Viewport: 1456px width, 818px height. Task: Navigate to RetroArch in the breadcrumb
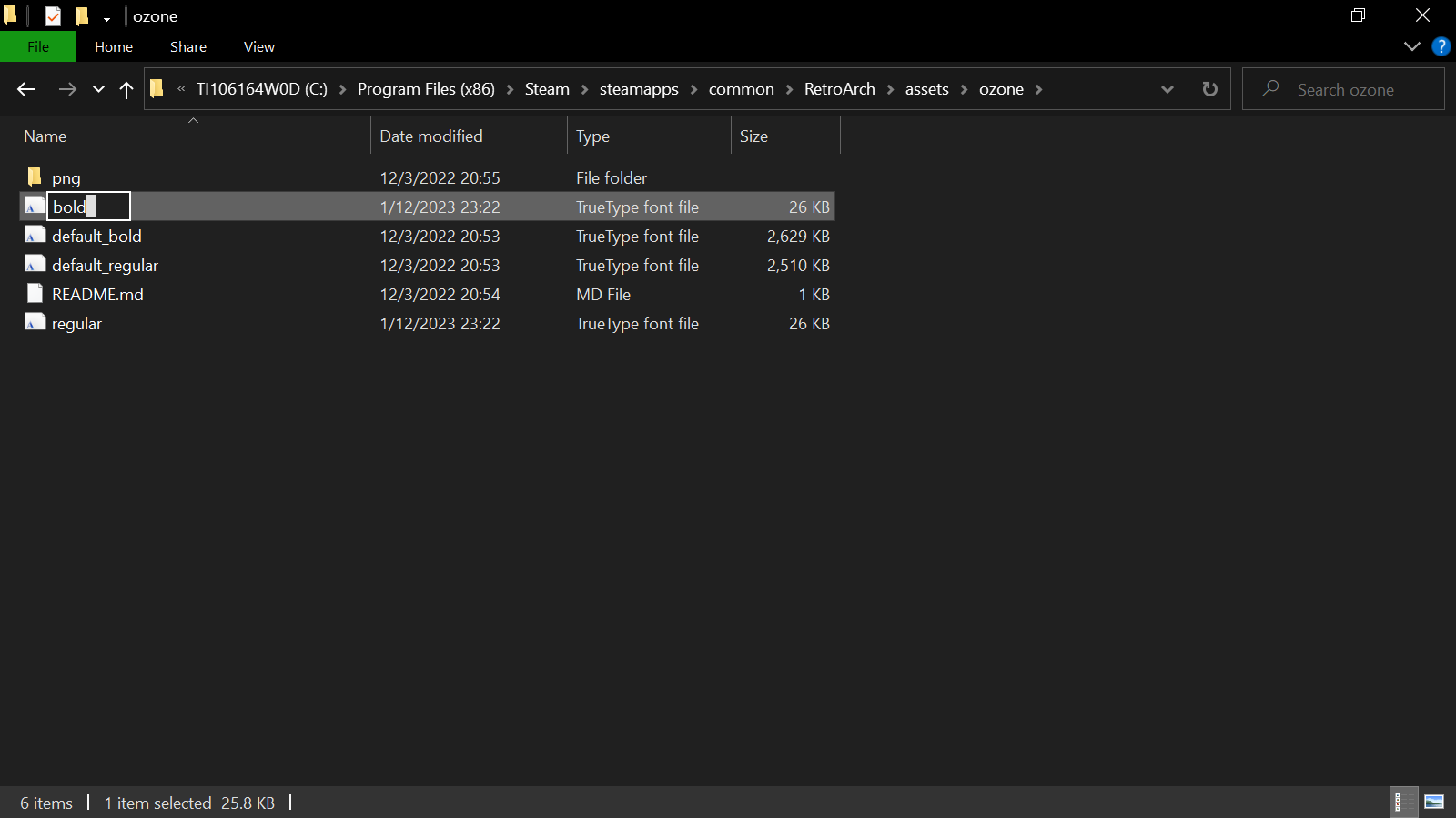pos(840,89)
